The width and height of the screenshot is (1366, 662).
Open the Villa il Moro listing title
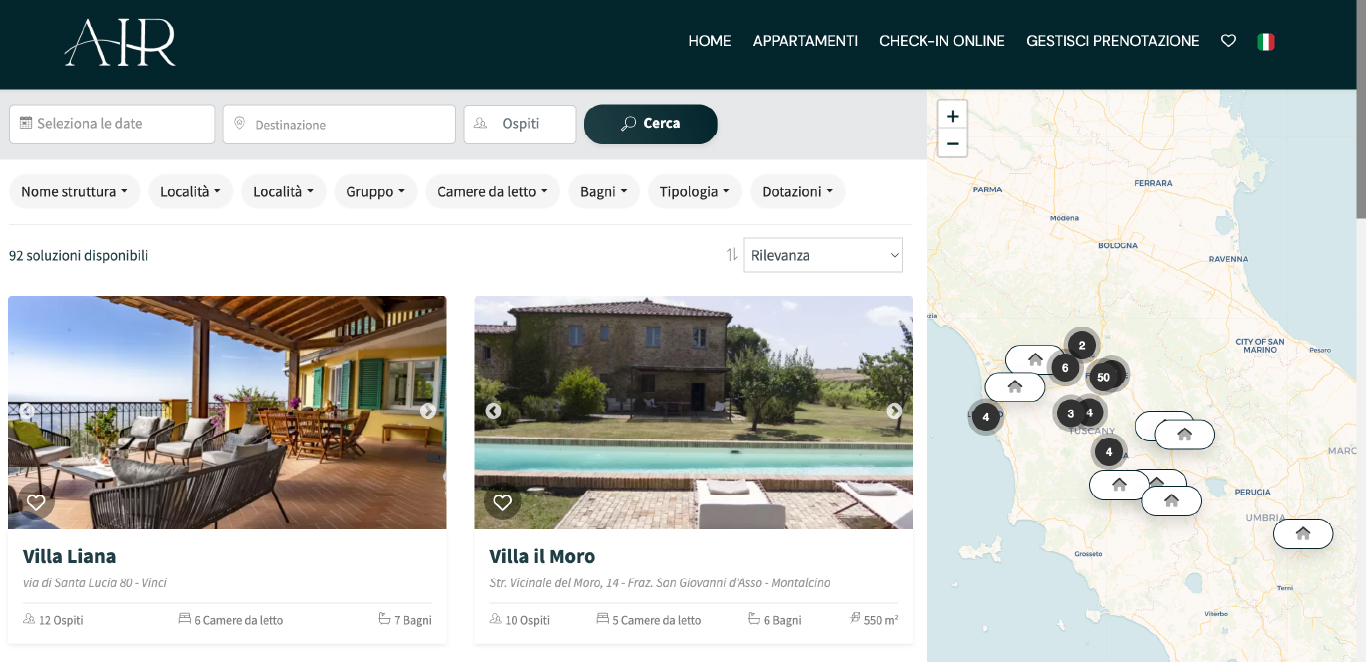click(x=542, y=556)
